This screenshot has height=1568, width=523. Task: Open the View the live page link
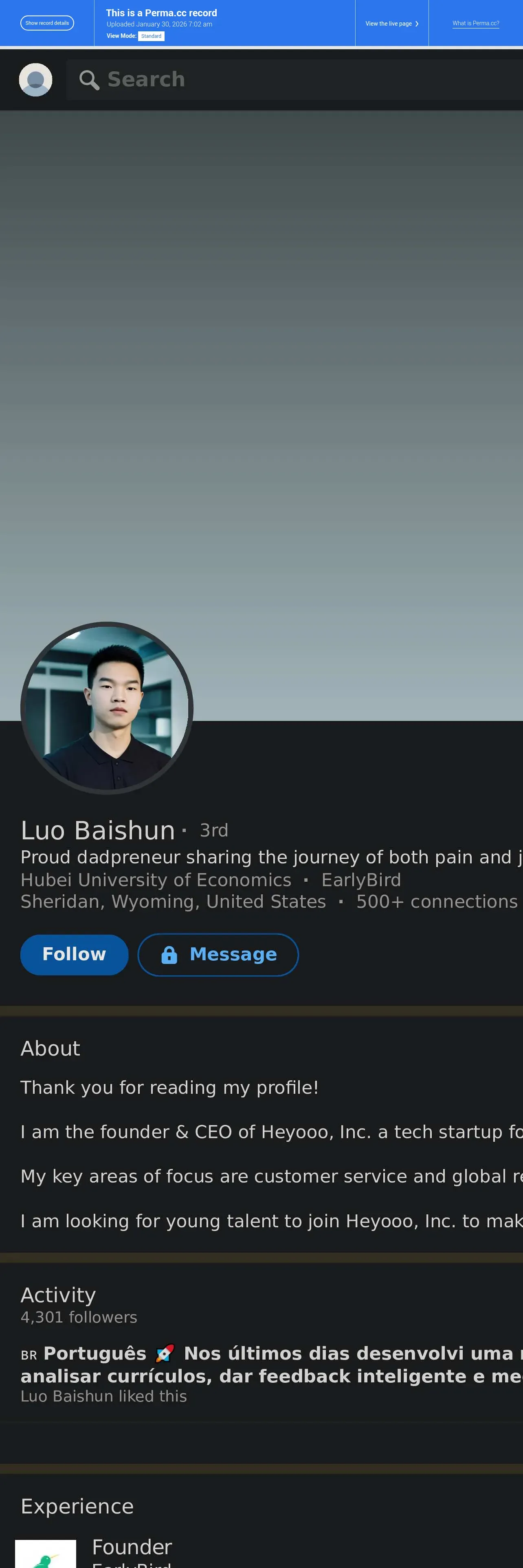pos(392,24)
